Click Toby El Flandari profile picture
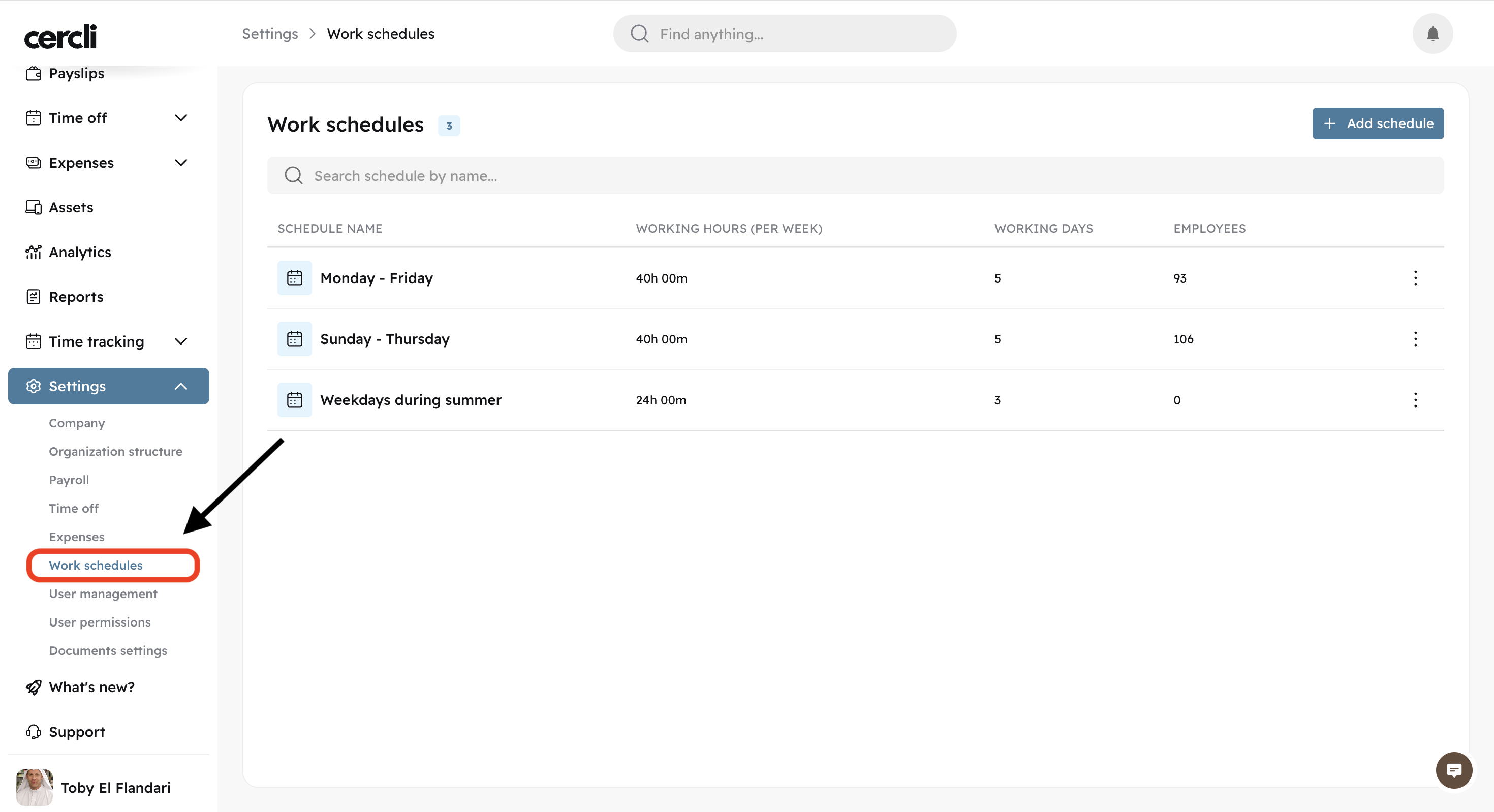 click(x=34, y=787)
